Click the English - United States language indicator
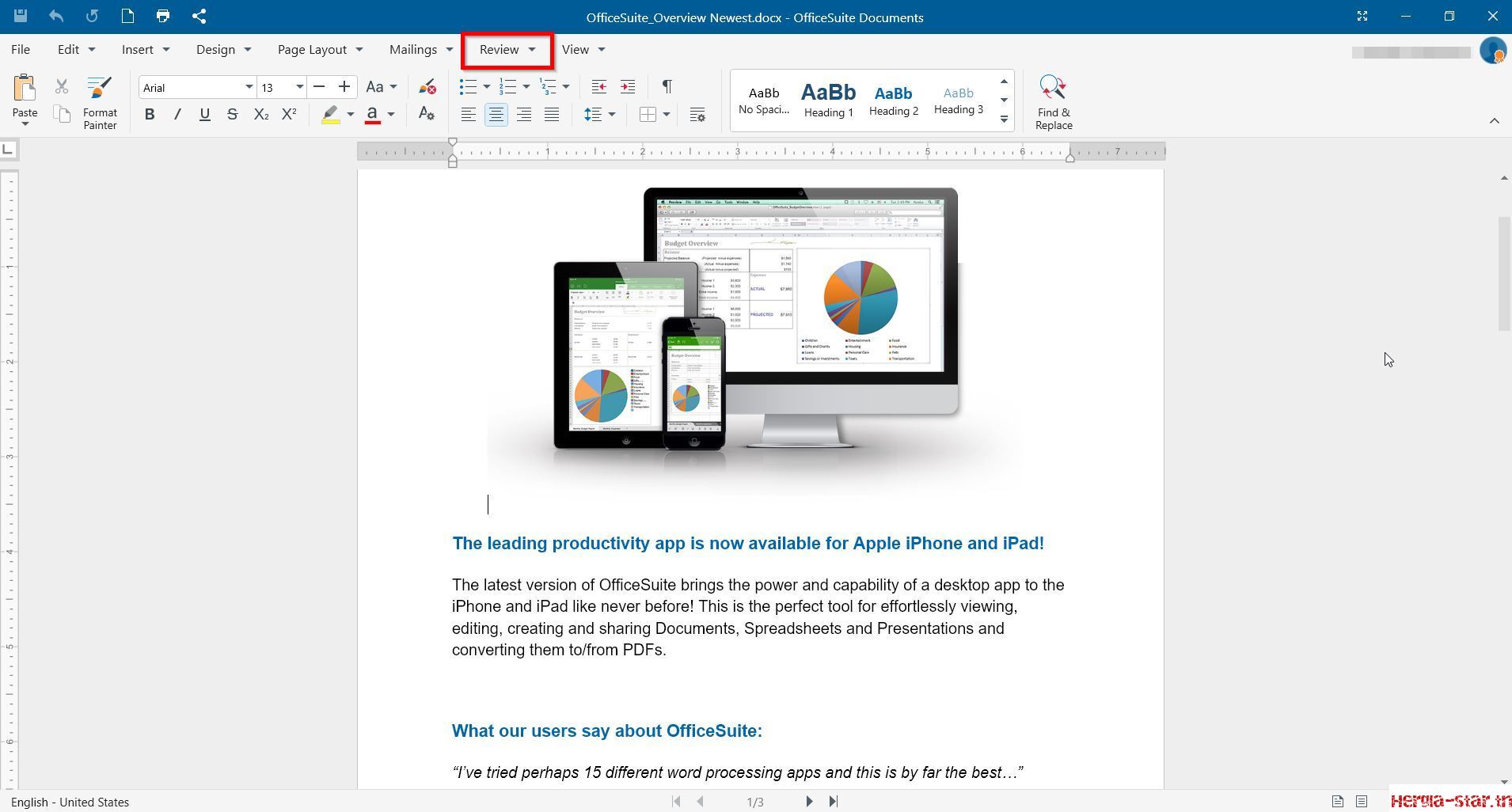Screen dimensions: 1512x812 pyautogui.click(x=70, y=802)
